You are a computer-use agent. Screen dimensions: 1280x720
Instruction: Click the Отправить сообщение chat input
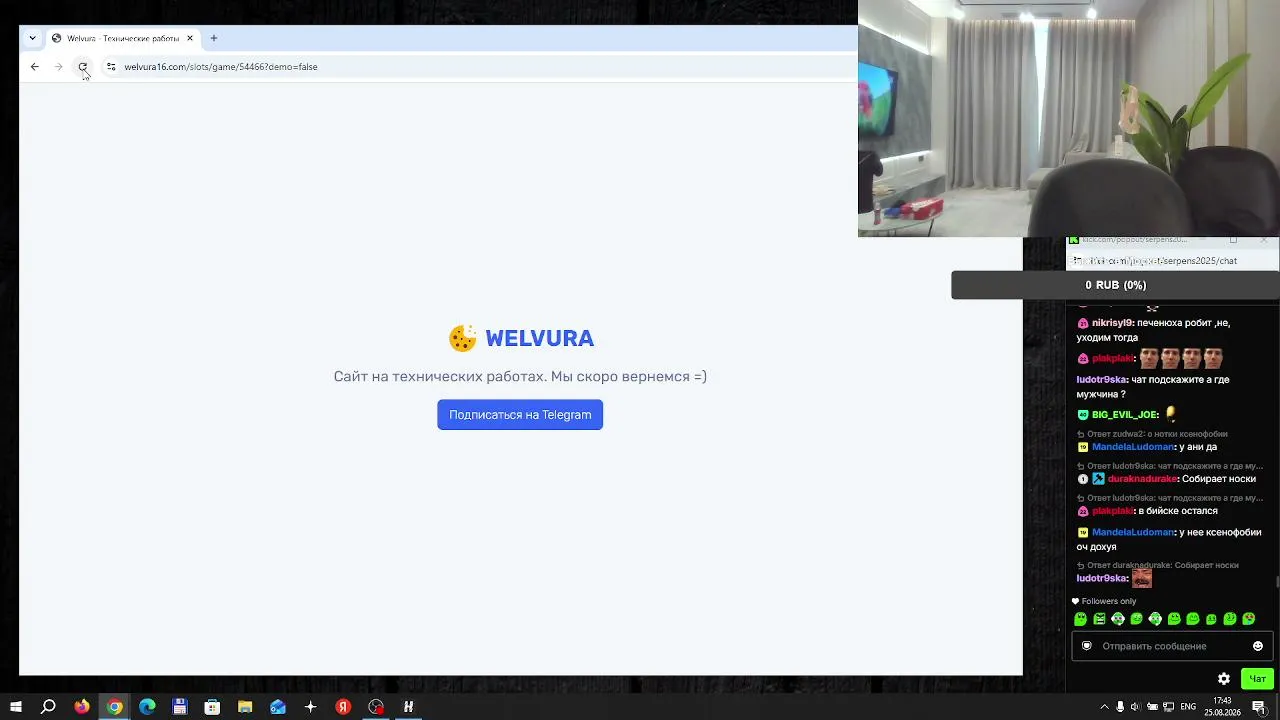point(1170,646)
